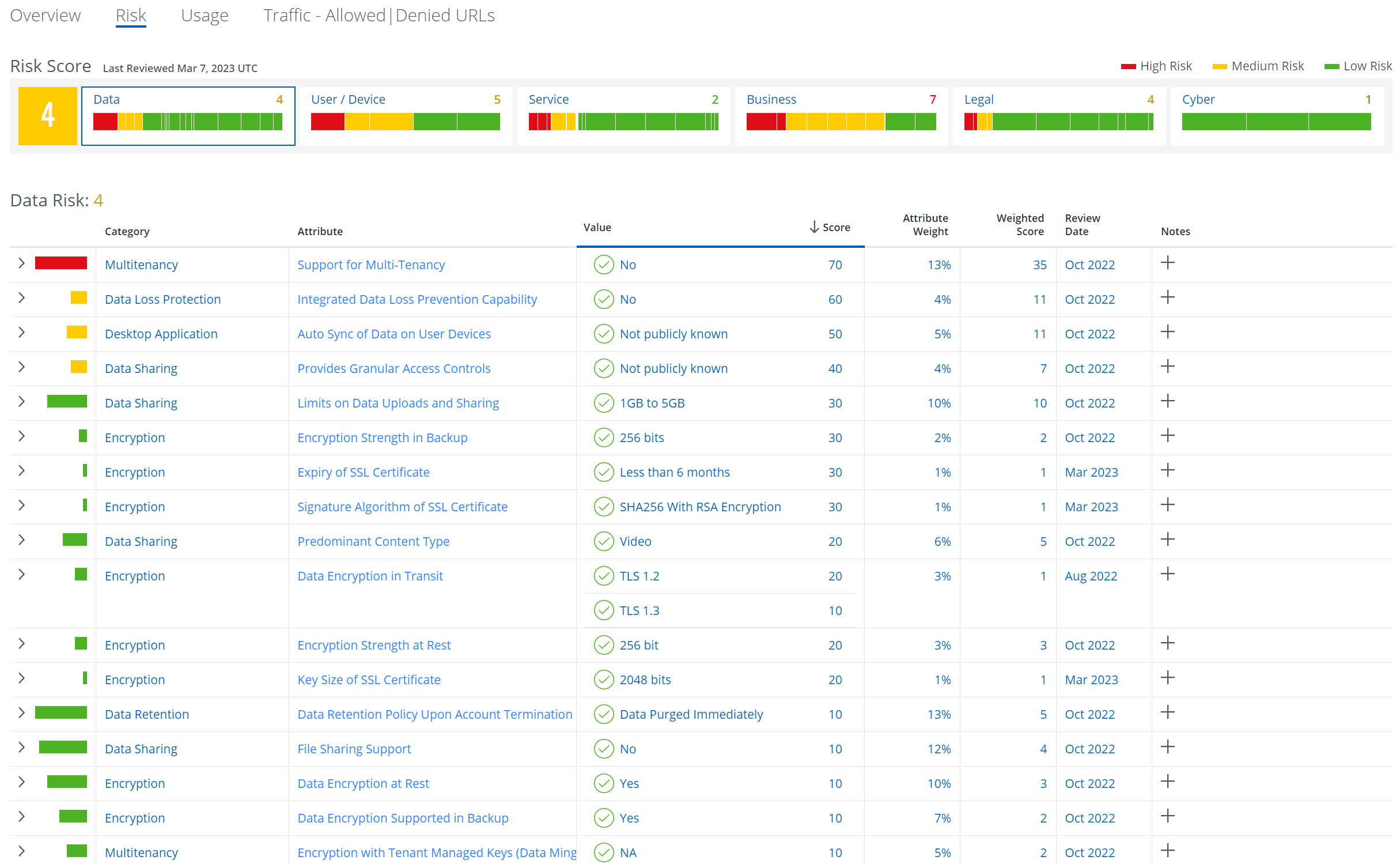Viewport: 1400px width, 864px height.
Task: Select the Cyber risk score card
Action: pyautogui.click(x=1276, y=116)
